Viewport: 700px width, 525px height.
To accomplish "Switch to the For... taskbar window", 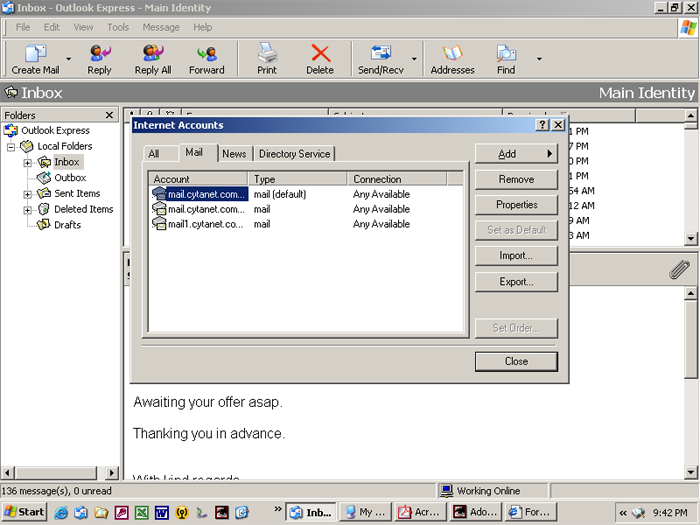I will (530, 512).
